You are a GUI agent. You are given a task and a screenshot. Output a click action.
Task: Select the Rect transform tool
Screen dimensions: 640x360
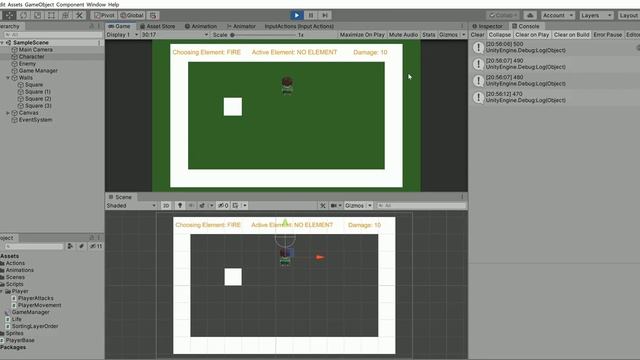[x=51, y=16]
